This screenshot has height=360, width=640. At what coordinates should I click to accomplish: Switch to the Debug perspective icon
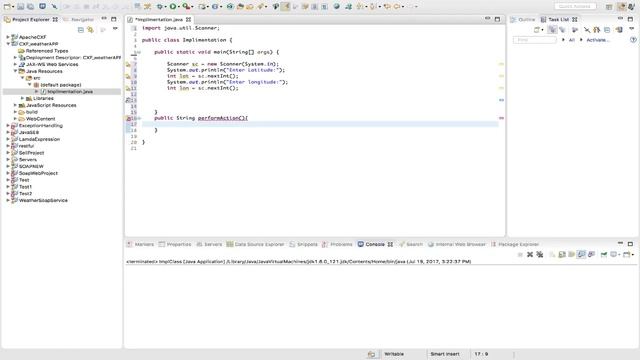point(631,7)
